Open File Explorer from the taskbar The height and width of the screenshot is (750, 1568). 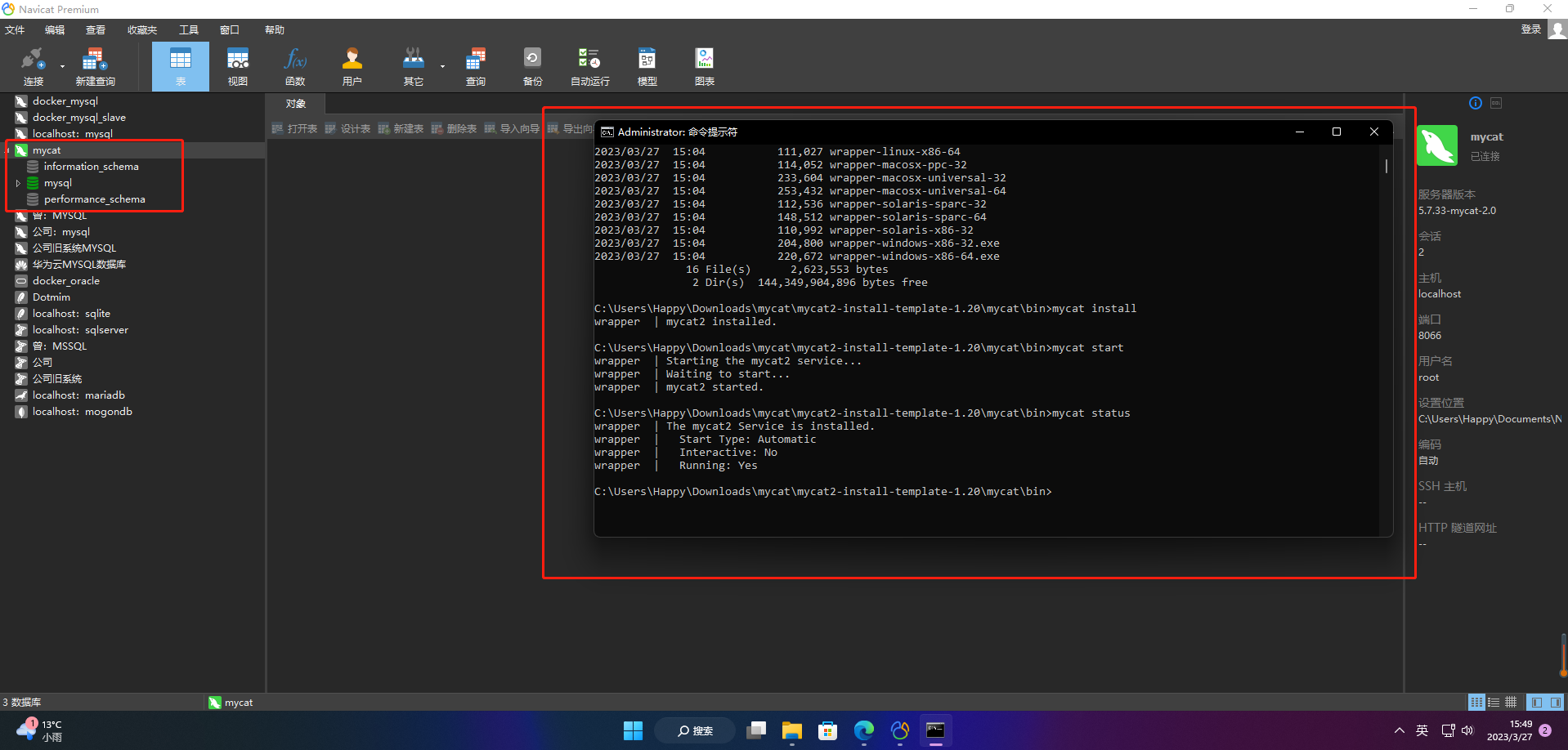coord(791,730)
